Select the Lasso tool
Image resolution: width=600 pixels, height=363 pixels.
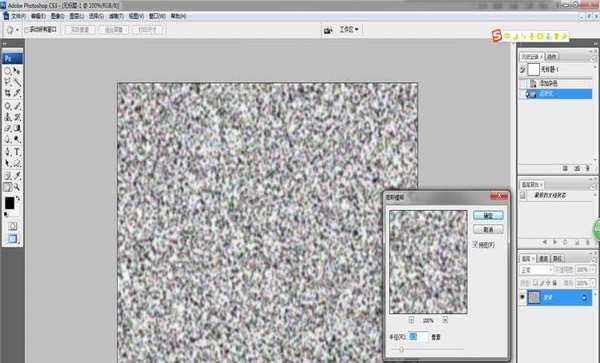8,82
